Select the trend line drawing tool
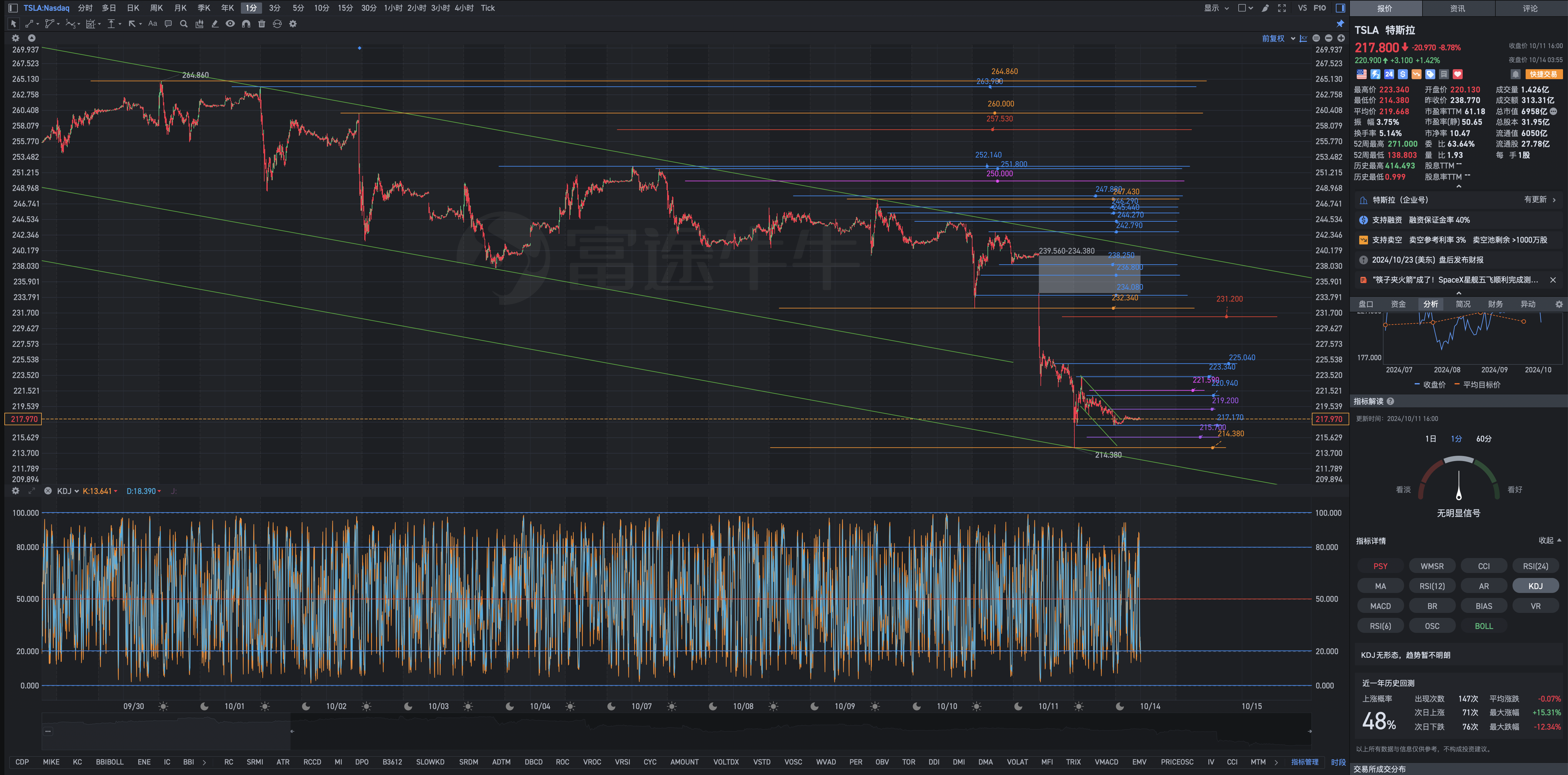This screenshot has width=1568, height=775. click(30, 24)
